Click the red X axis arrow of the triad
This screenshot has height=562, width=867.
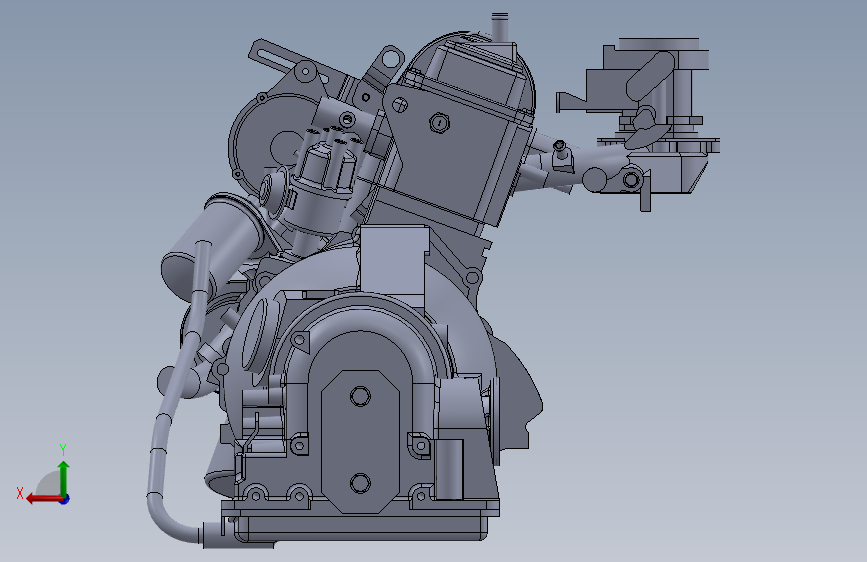pyautogui.click(x=43, y=499)
